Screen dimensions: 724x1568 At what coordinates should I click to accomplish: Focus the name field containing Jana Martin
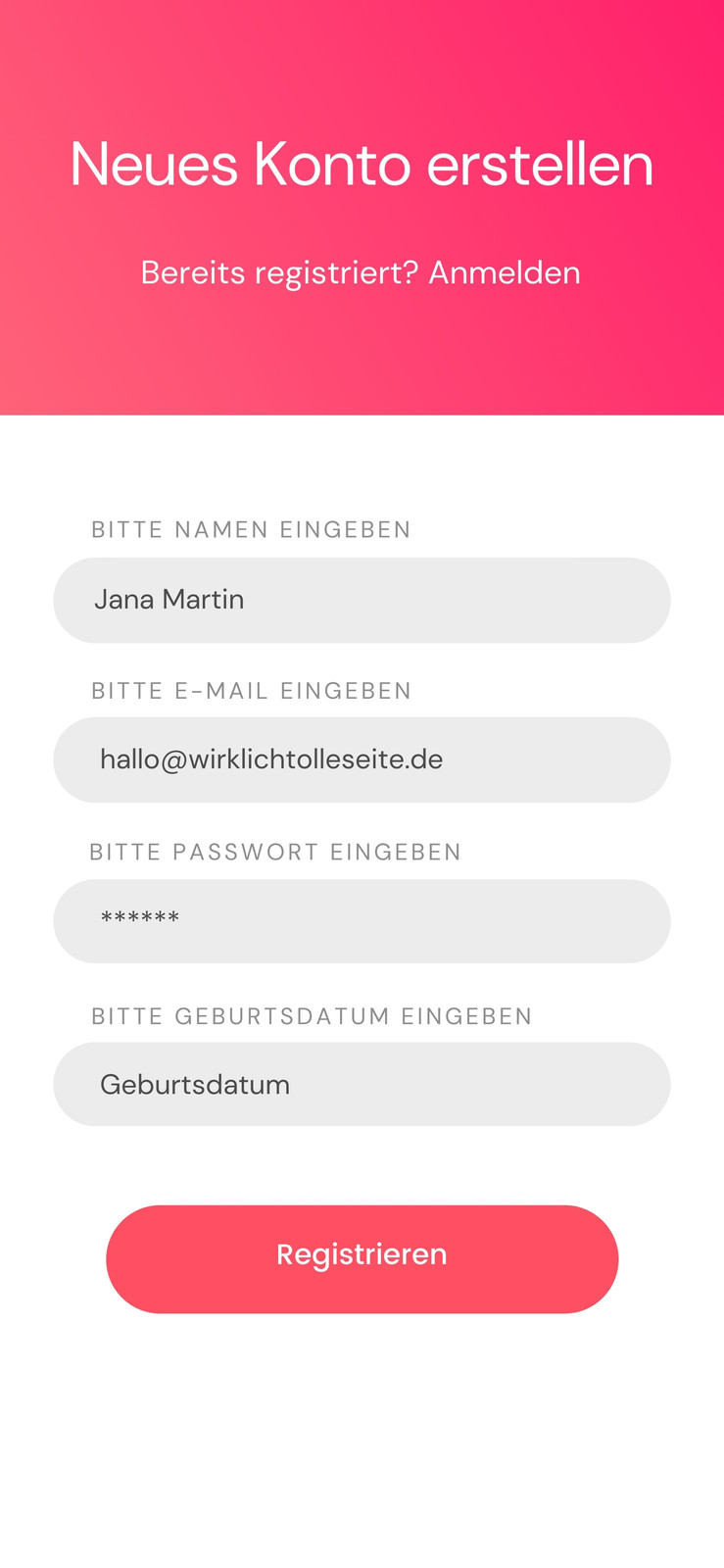tap(362, 600)
